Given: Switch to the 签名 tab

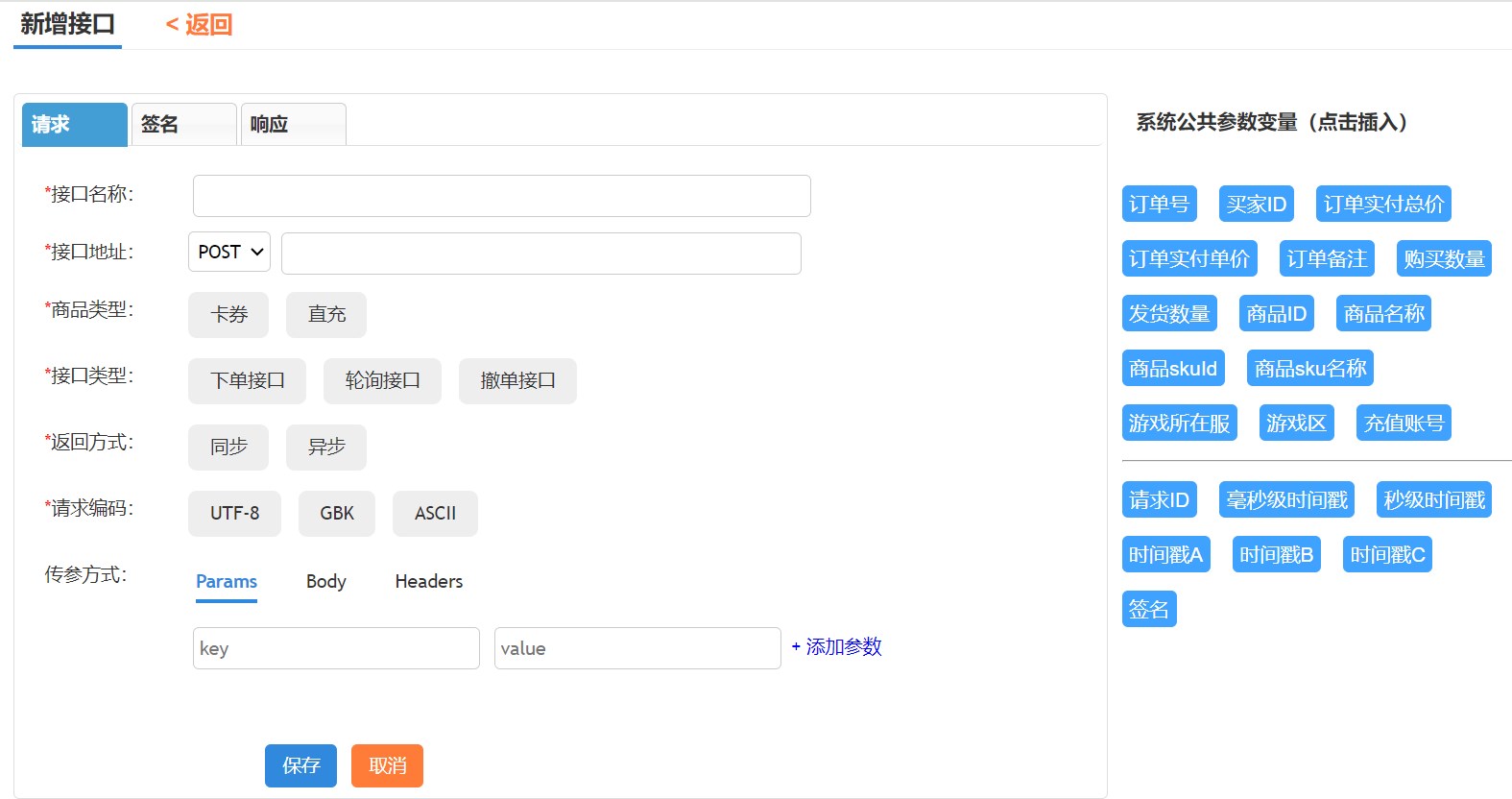Looking at the screenshot, I should coord(183,125).
